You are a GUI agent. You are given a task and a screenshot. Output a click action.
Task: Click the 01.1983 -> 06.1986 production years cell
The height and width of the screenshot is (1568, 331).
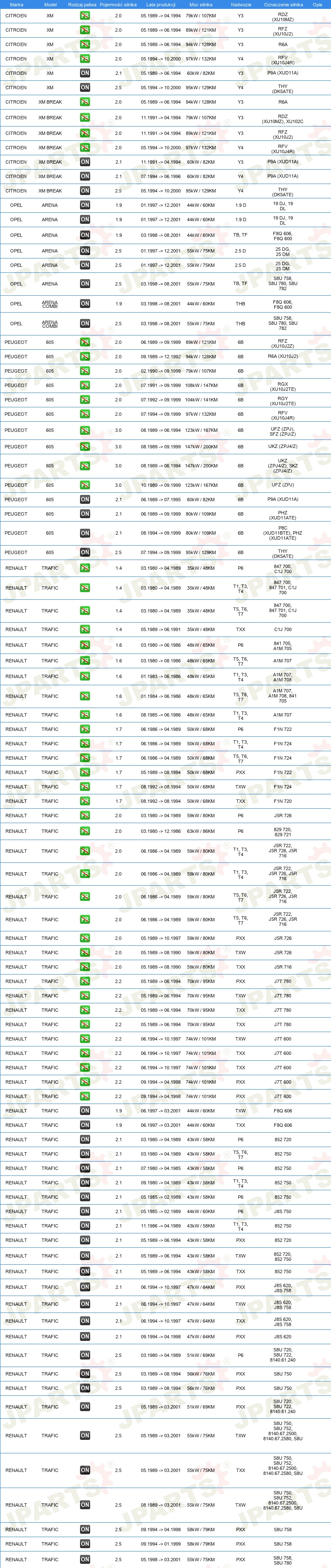[x=161, y=676]
